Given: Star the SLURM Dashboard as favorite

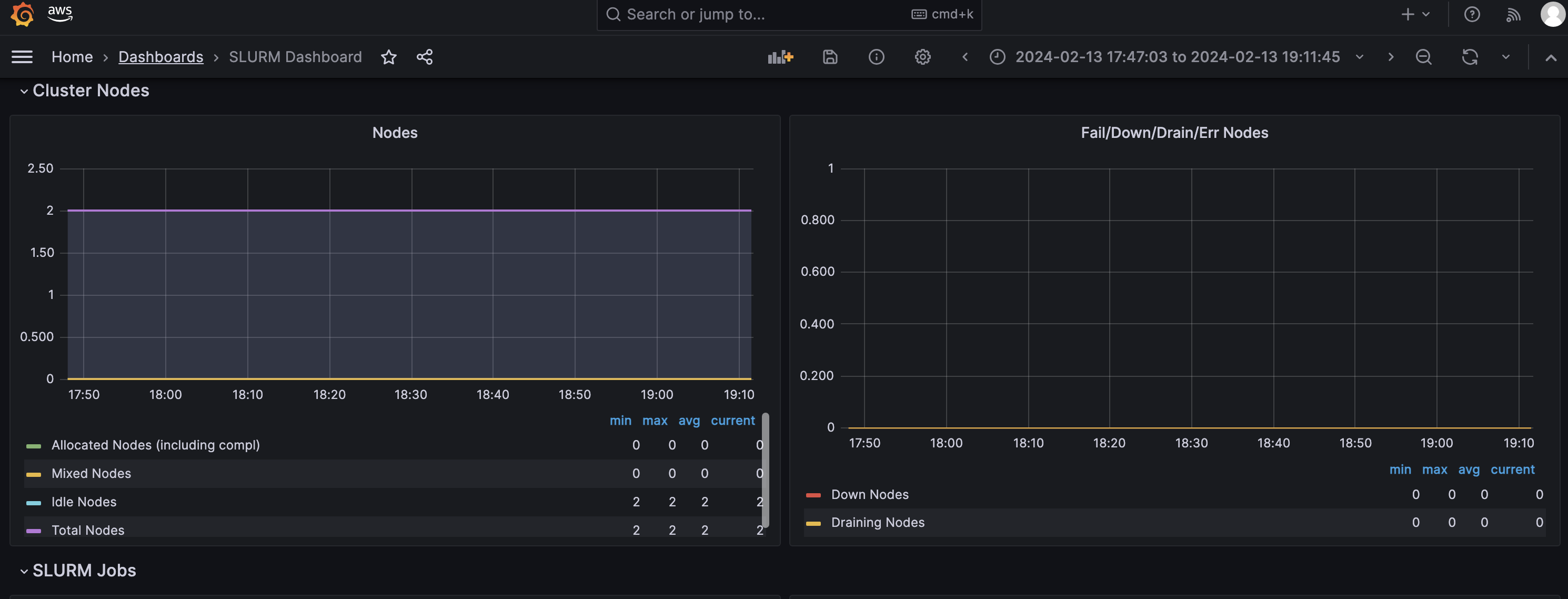Looking at the screenshot, I should click(x=388, y=57).
